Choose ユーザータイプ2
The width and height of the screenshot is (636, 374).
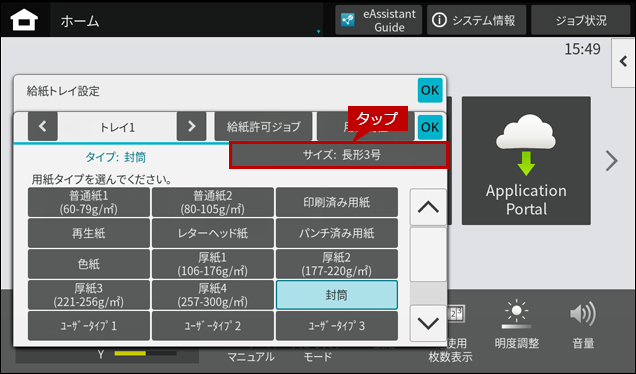pyautogui.click(x=213, y=326)
